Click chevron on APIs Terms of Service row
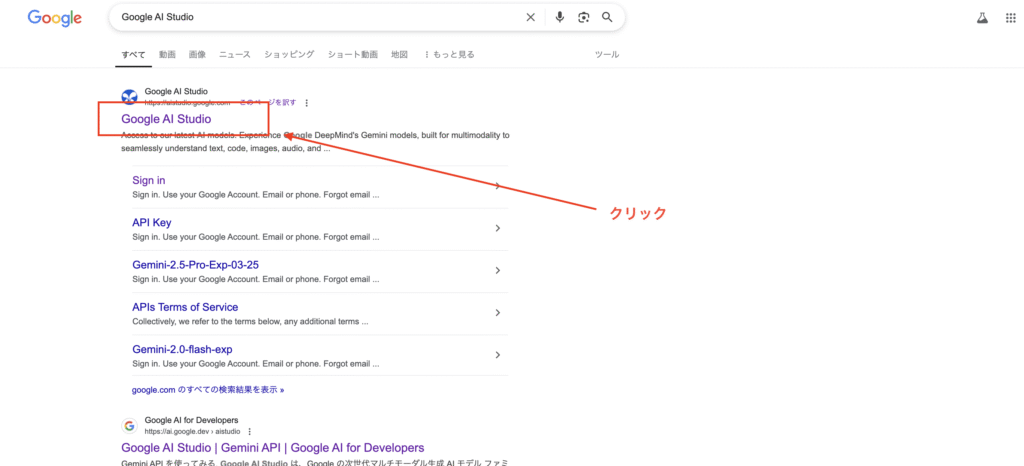The width and height of the screenshot is (1024, 466). 498,313
